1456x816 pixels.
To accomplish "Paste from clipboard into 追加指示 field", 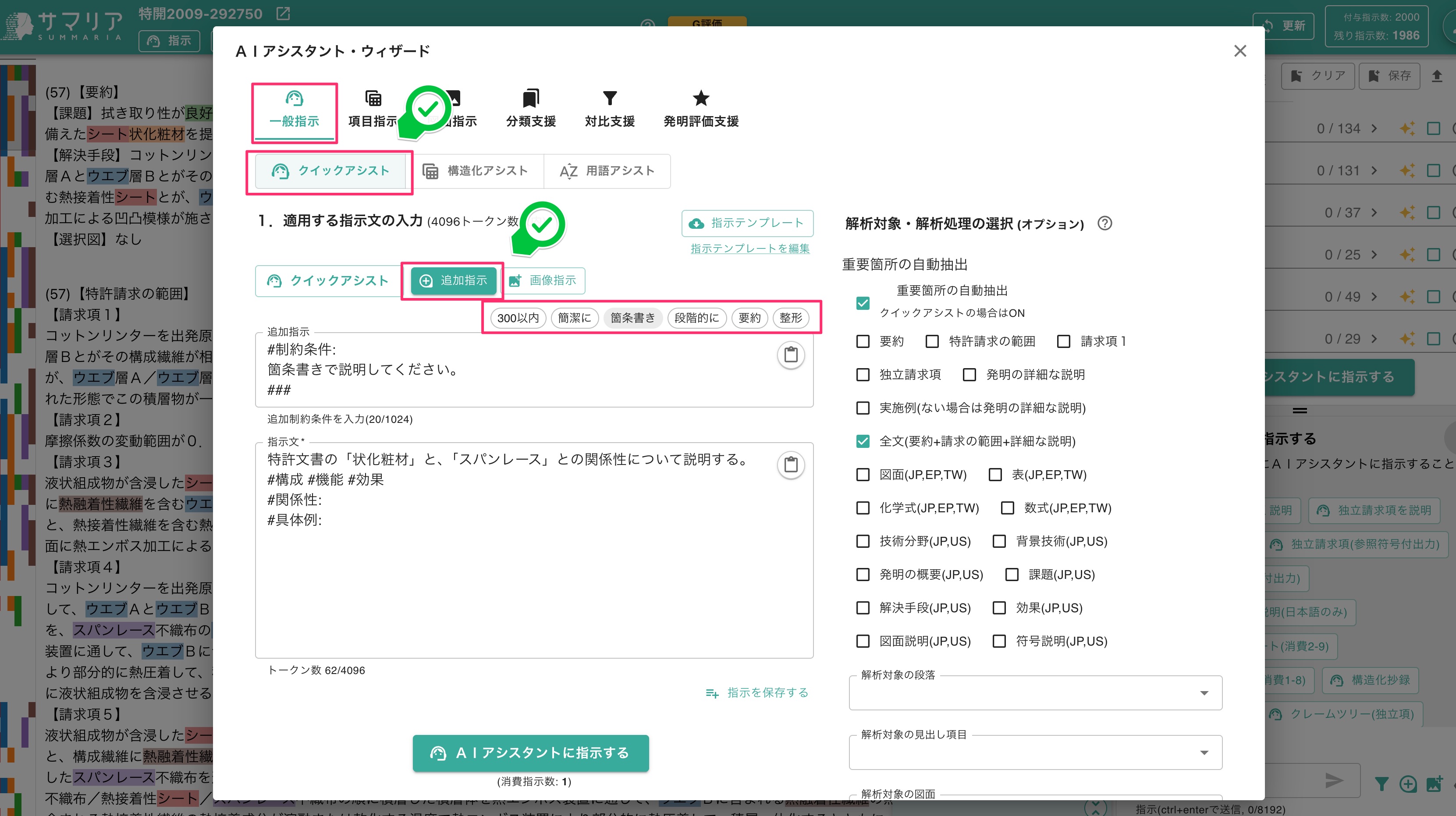I will point(791,355).
